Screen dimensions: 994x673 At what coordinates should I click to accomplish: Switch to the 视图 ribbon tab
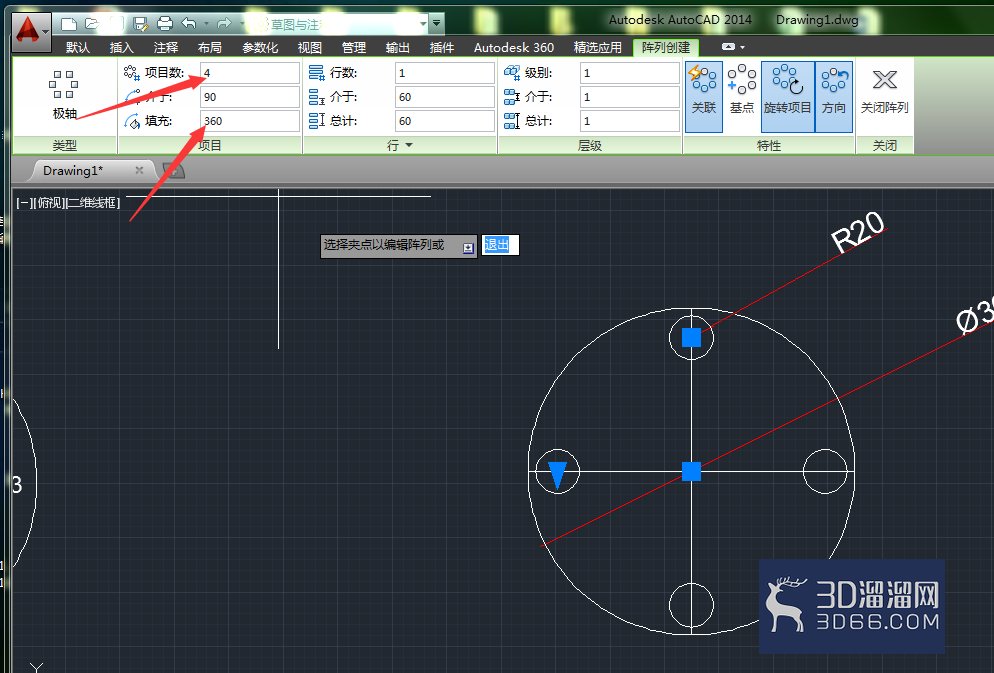[x=309, y=48]
